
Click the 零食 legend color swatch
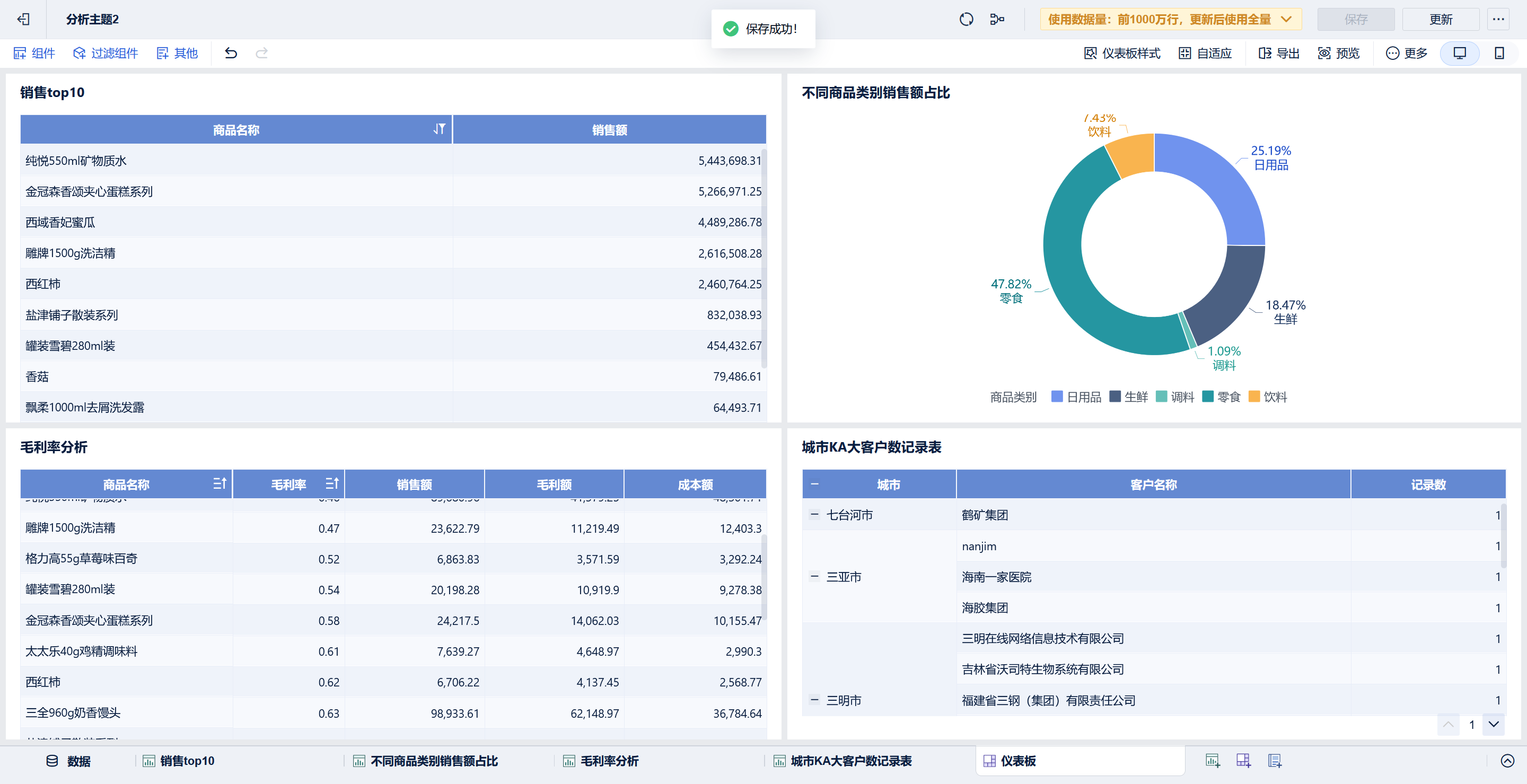click(x=1207, y=397)
